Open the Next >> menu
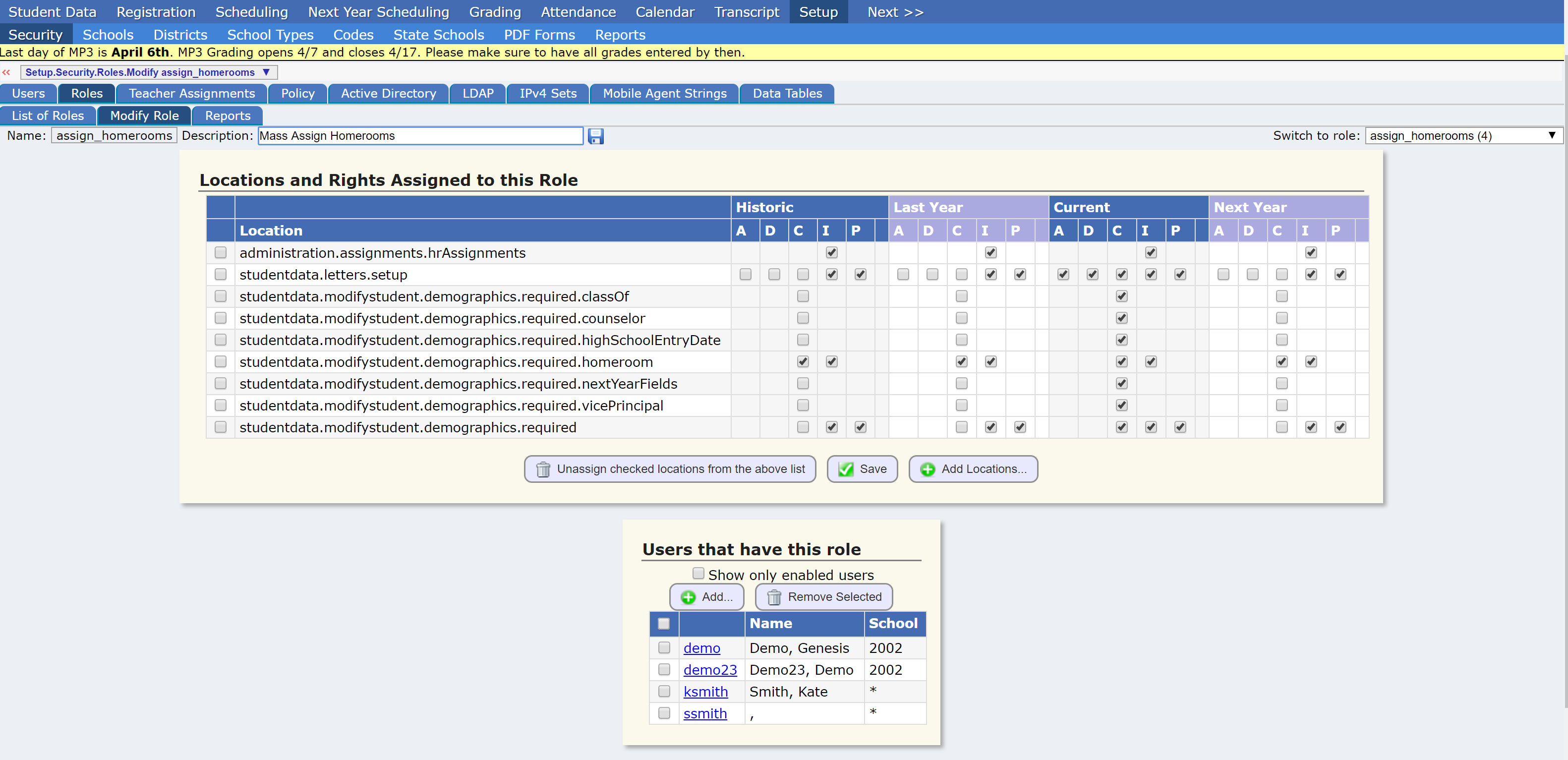This screenshot has width=1568, height=760. click(x=895, y=11)
